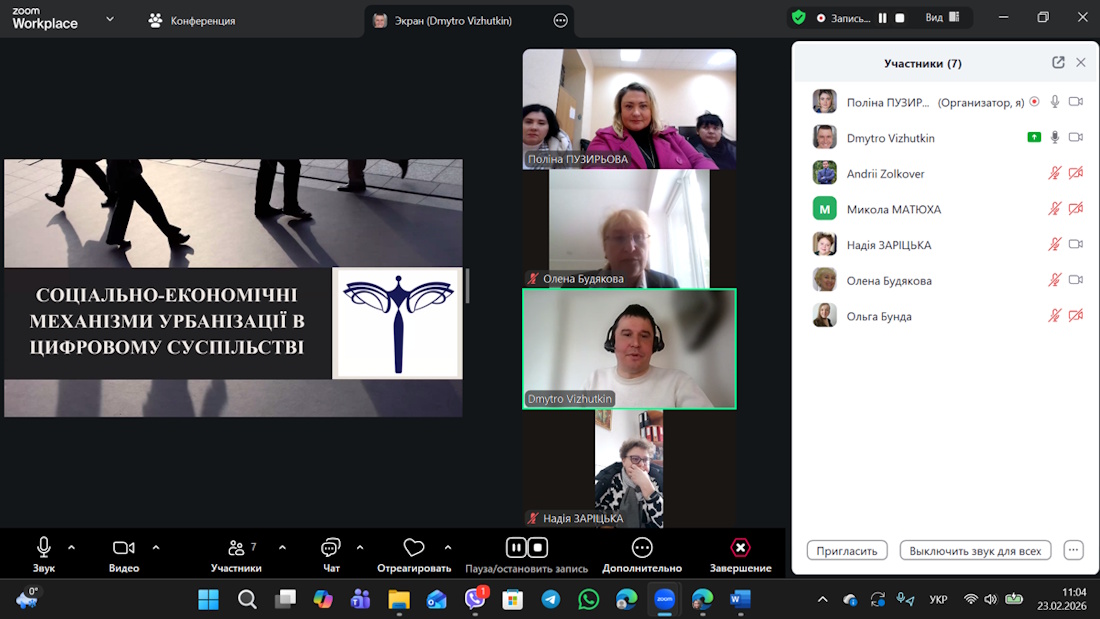Open the Chat panel icon
Screen dimensions: 1100x619
pos(331,548)
